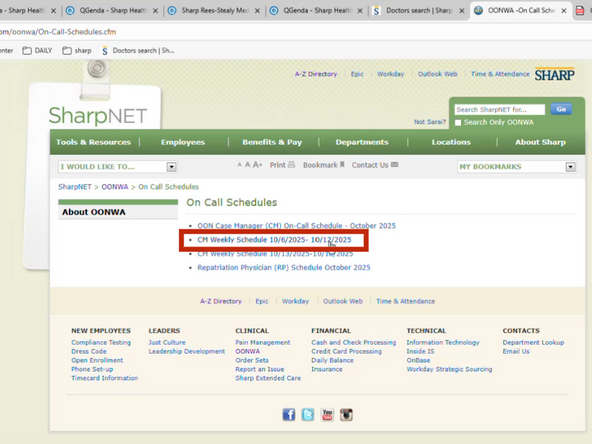Open Employees menu
592x444 pixels.
coord(183,142)
